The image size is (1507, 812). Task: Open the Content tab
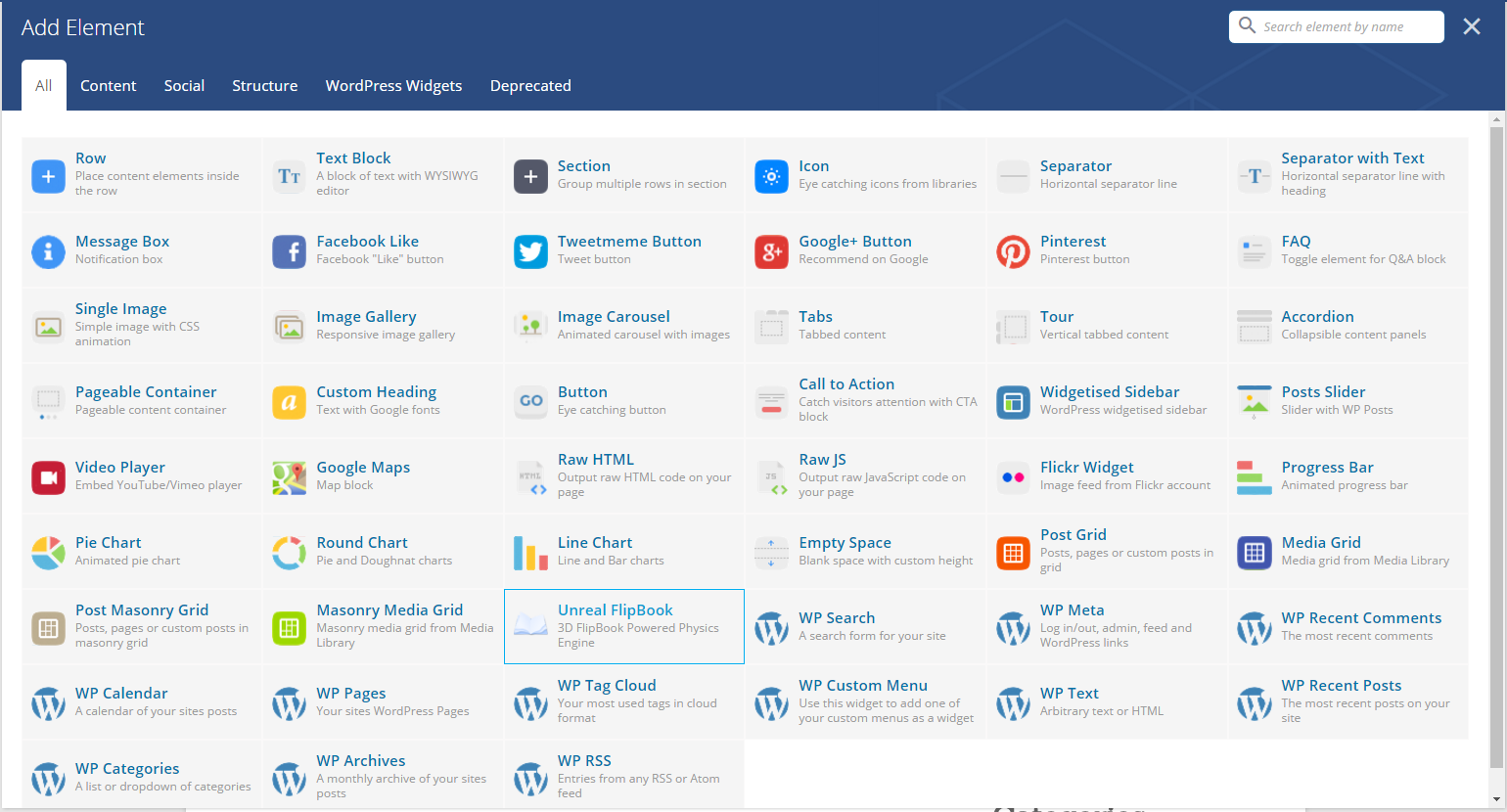click(x=108, y=85)
